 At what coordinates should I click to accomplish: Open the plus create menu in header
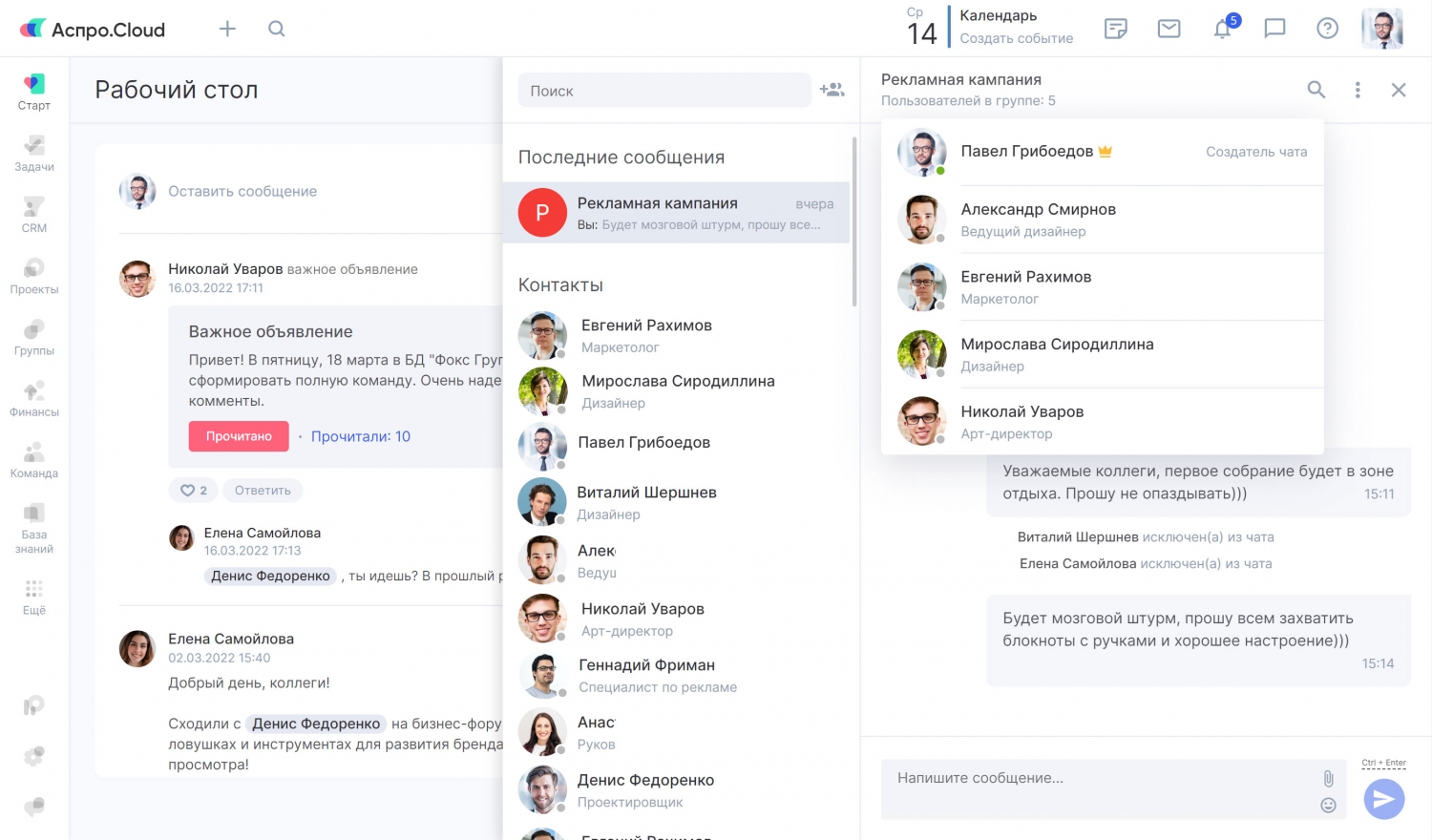click(x=227, y=29)
